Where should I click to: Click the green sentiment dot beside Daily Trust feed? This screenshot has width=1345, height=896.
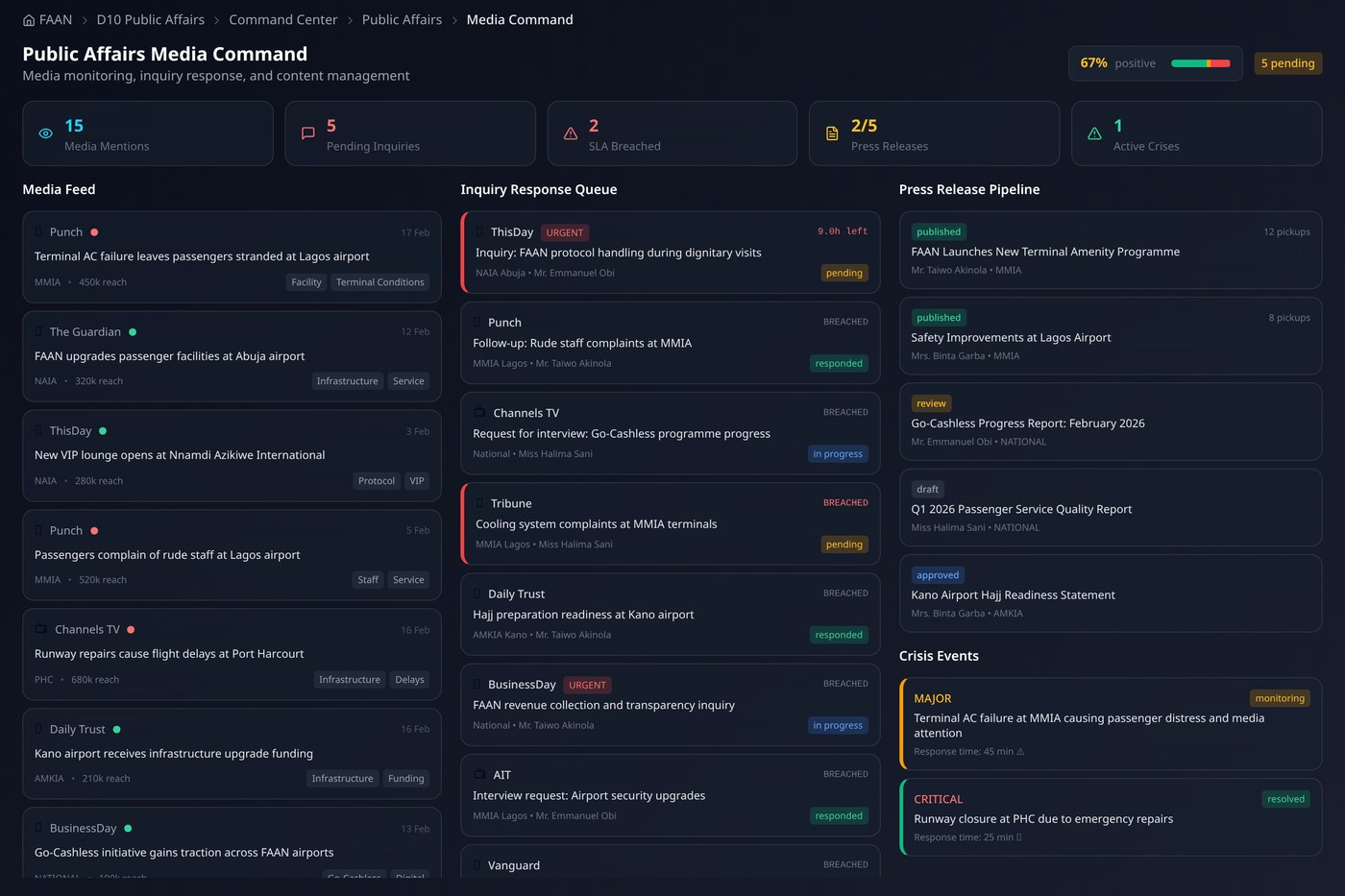point(117,730)
